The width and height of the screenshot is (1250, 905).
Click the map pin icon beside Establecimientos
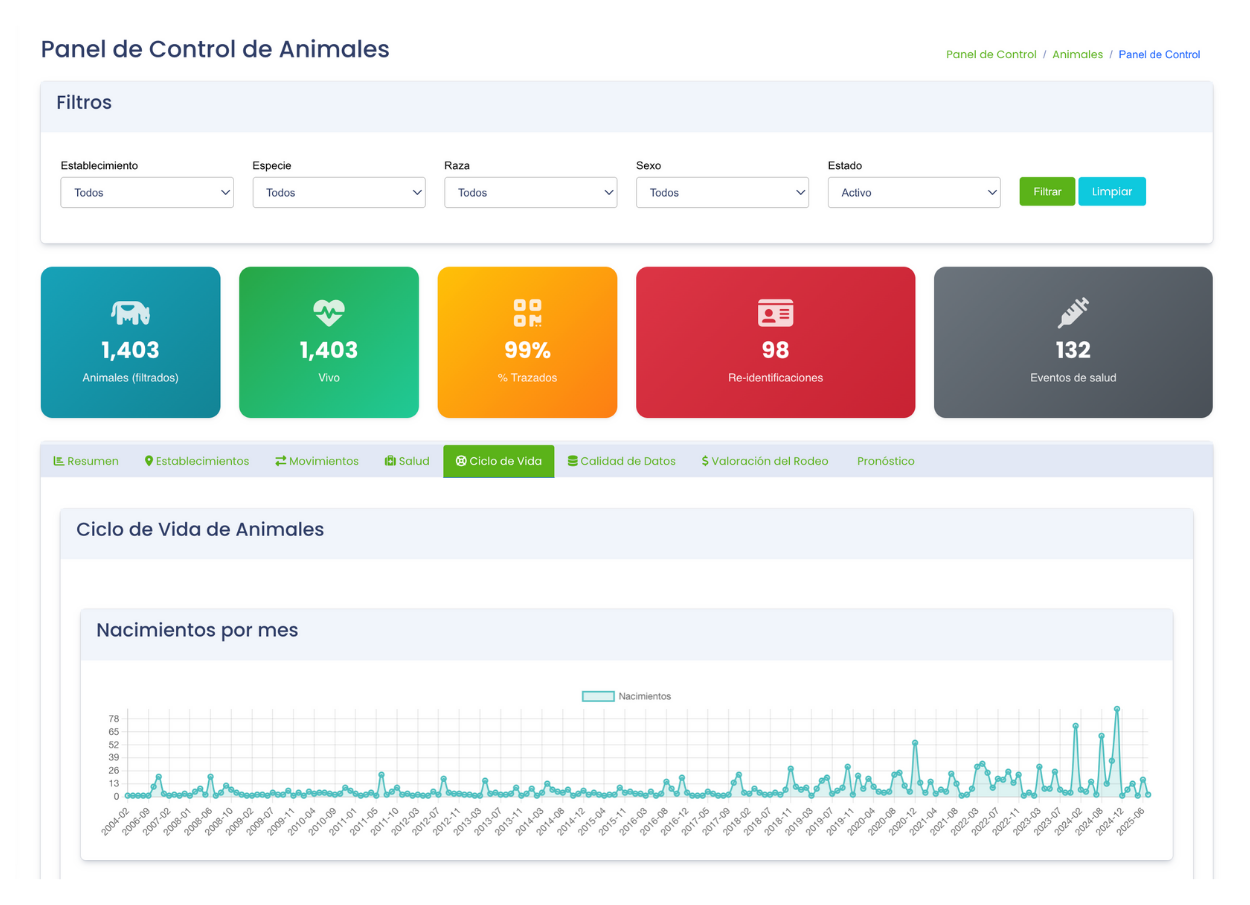coord(149,461)
